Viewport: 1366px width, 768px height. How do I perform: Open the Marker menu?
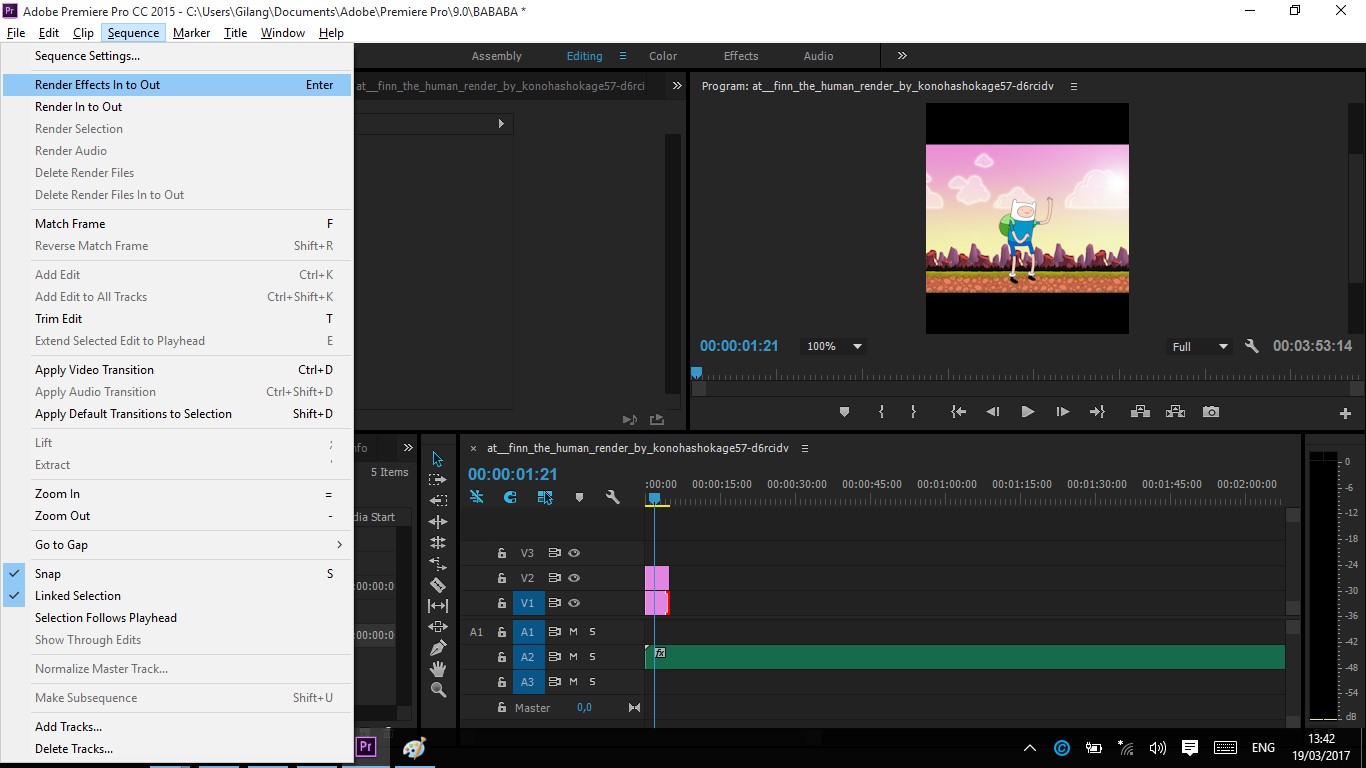191,33
